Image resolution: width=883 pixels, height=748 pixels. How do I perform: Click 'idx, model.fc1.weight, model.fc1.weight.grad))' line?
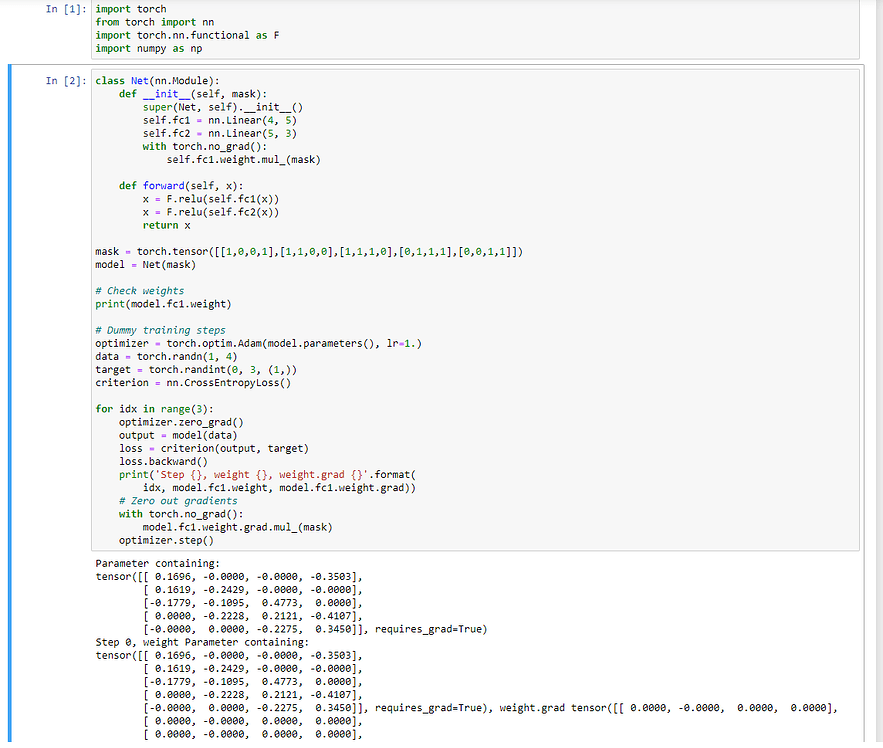[x=279, y=488]
